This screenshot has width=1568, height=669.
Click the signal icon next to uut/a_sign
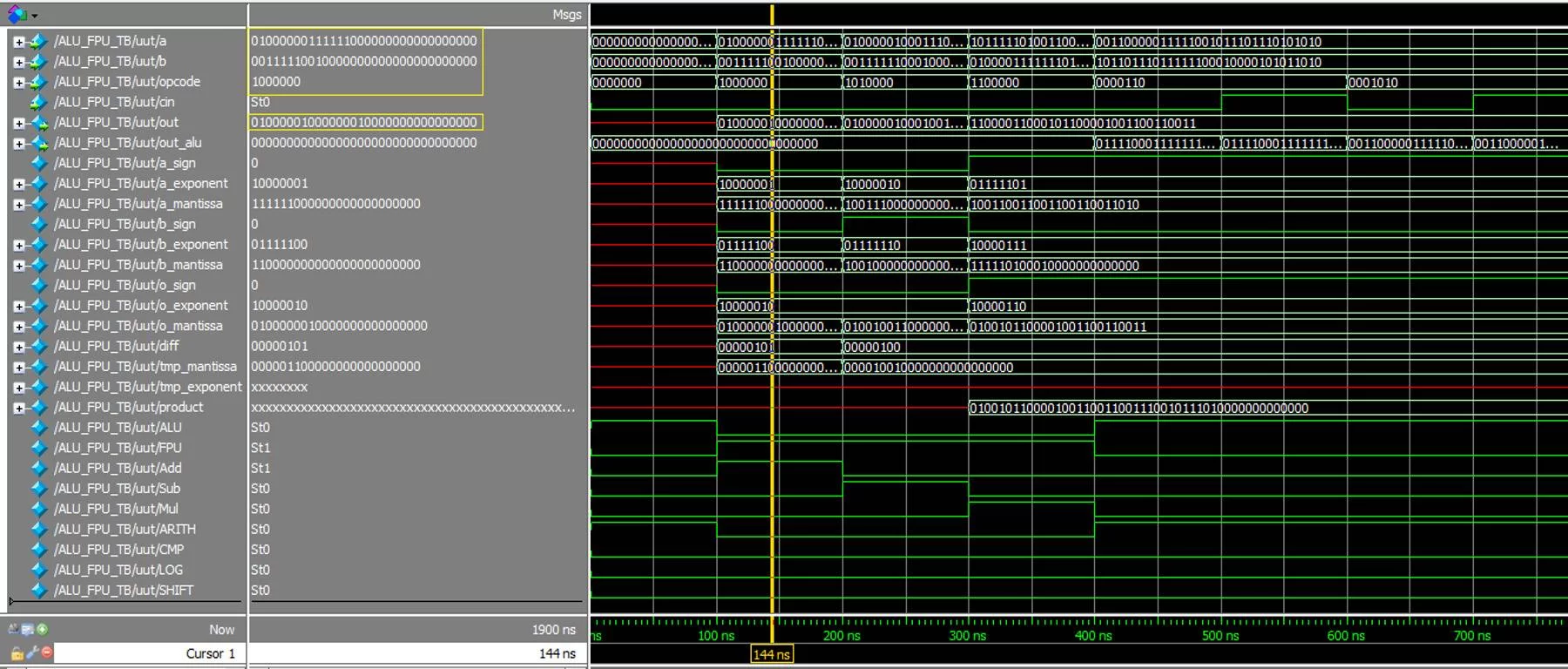pos(37,164)
